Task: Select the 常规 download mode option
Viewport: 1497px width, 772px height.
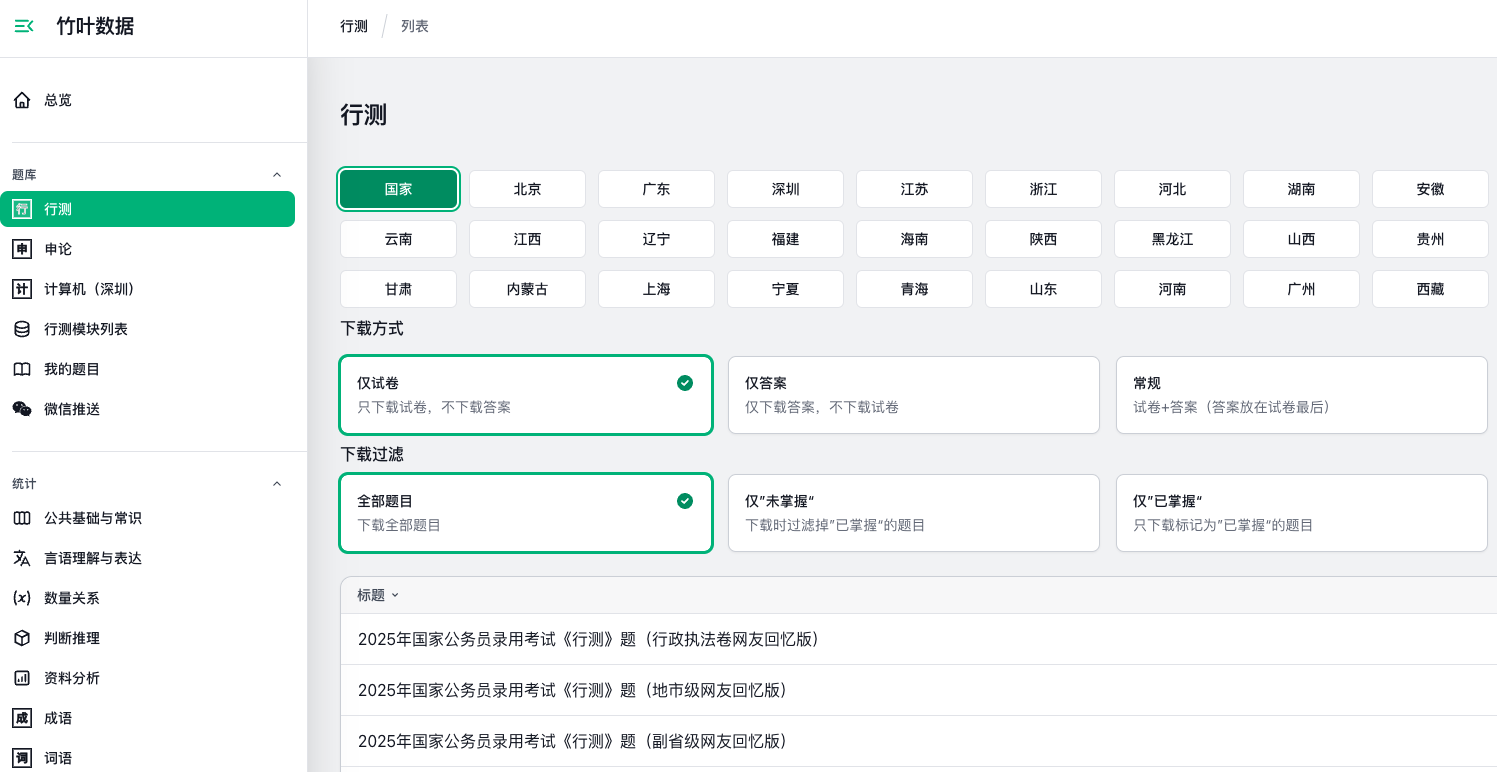Action: coord(1301,395)
